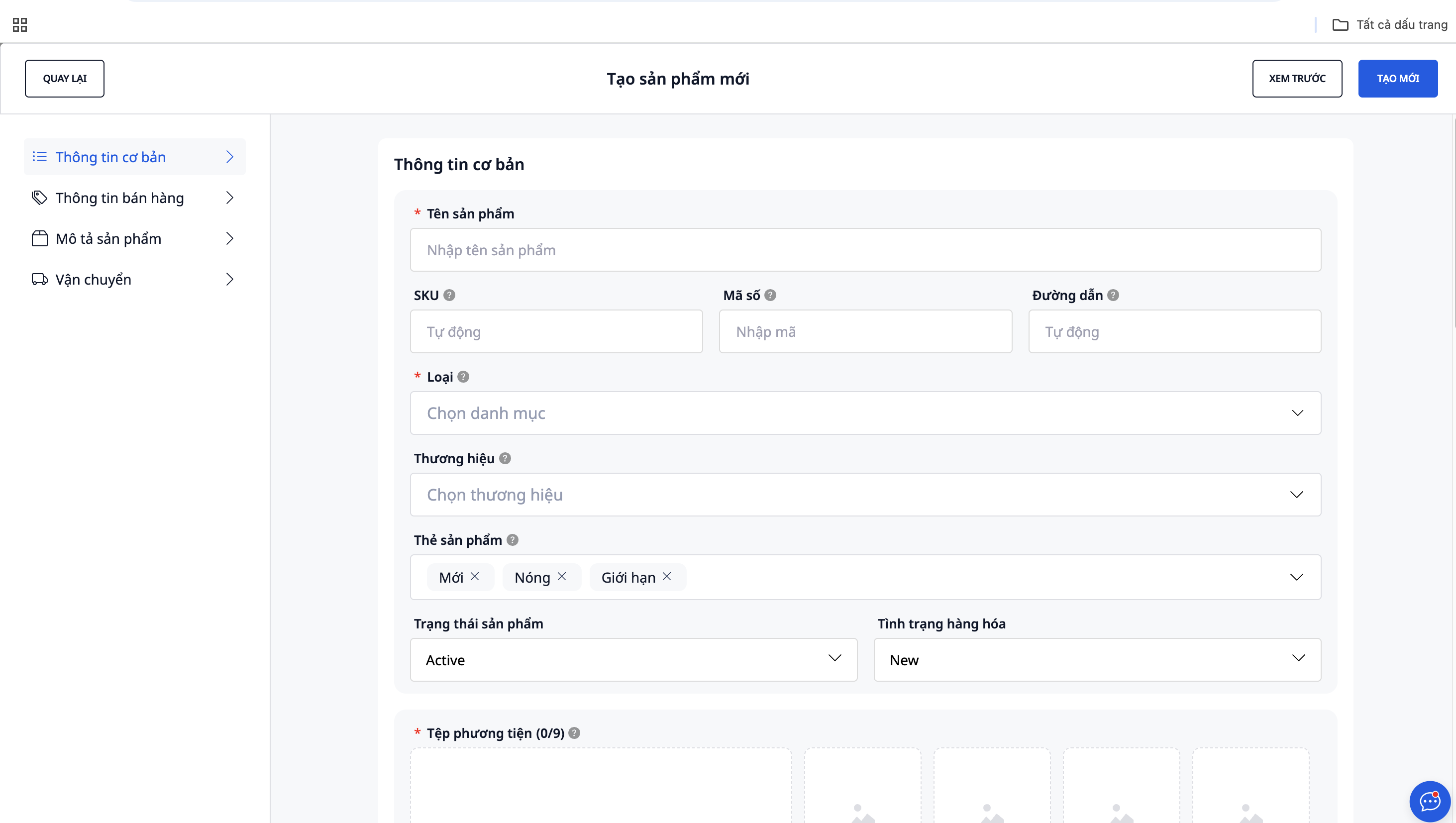This screenshot has height=823, width=1456.
Task: Click the Mã số help icon
Action: 770,295
